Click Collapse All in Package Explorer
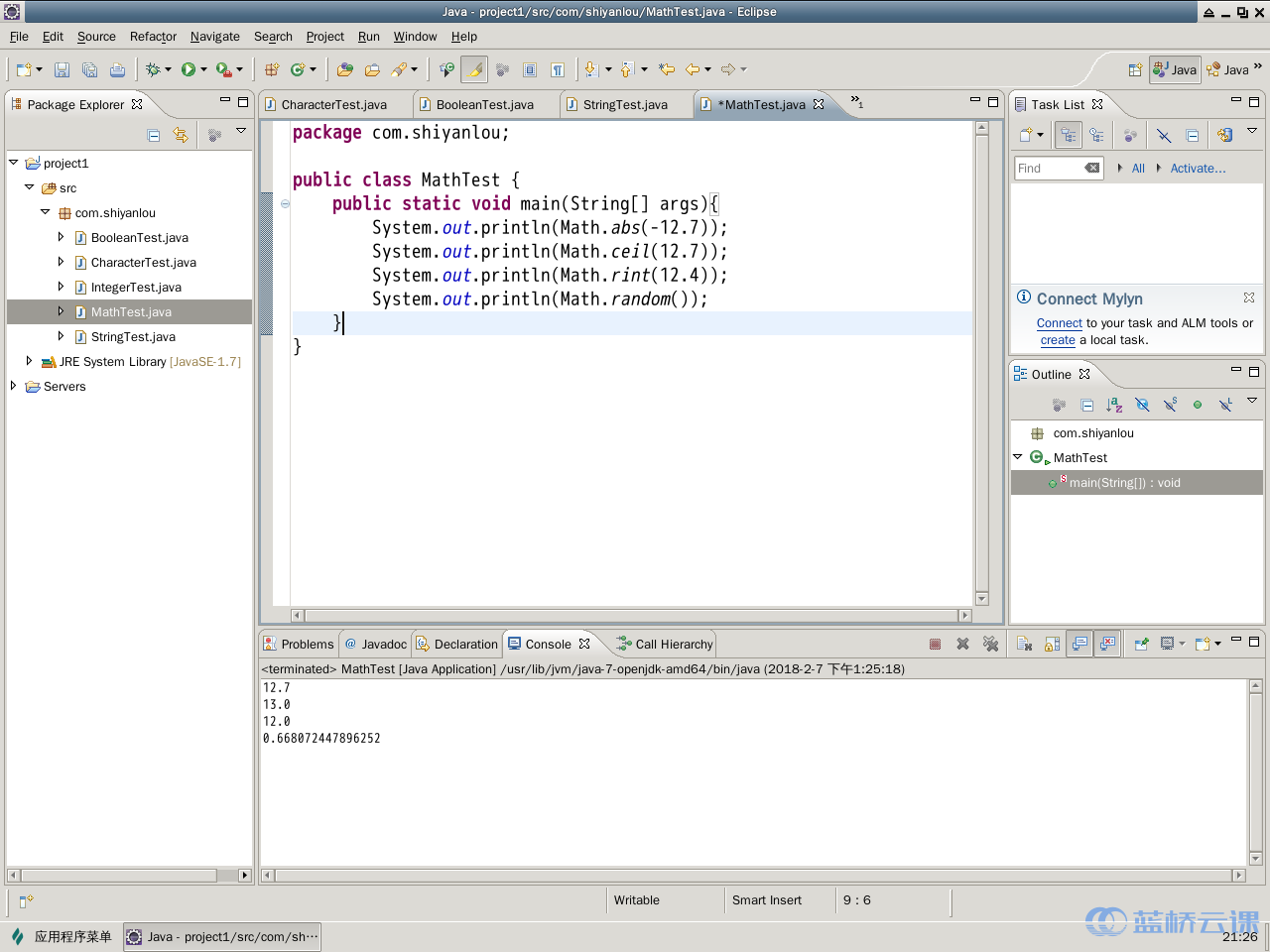The image size is (1270, 952). [x=154, y=135]
